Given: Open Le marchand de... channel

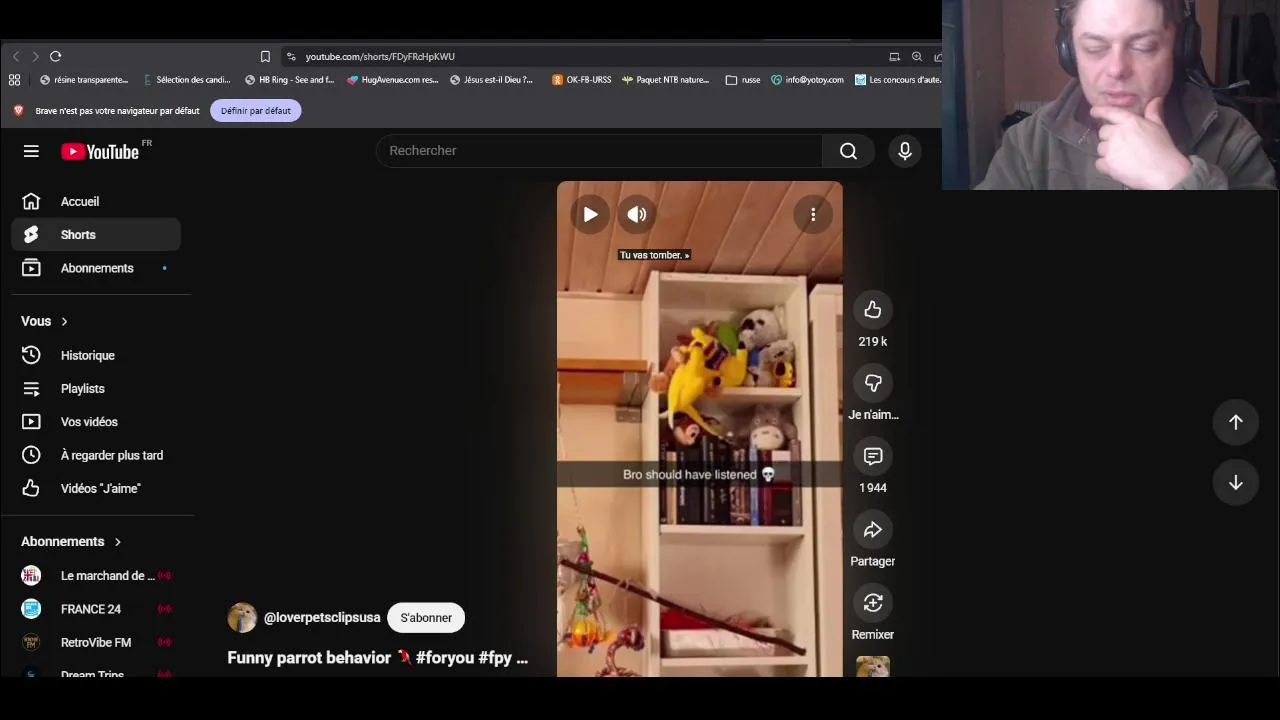Looking at the screenshot, I should pyautogui.click(x=96, y=575).
